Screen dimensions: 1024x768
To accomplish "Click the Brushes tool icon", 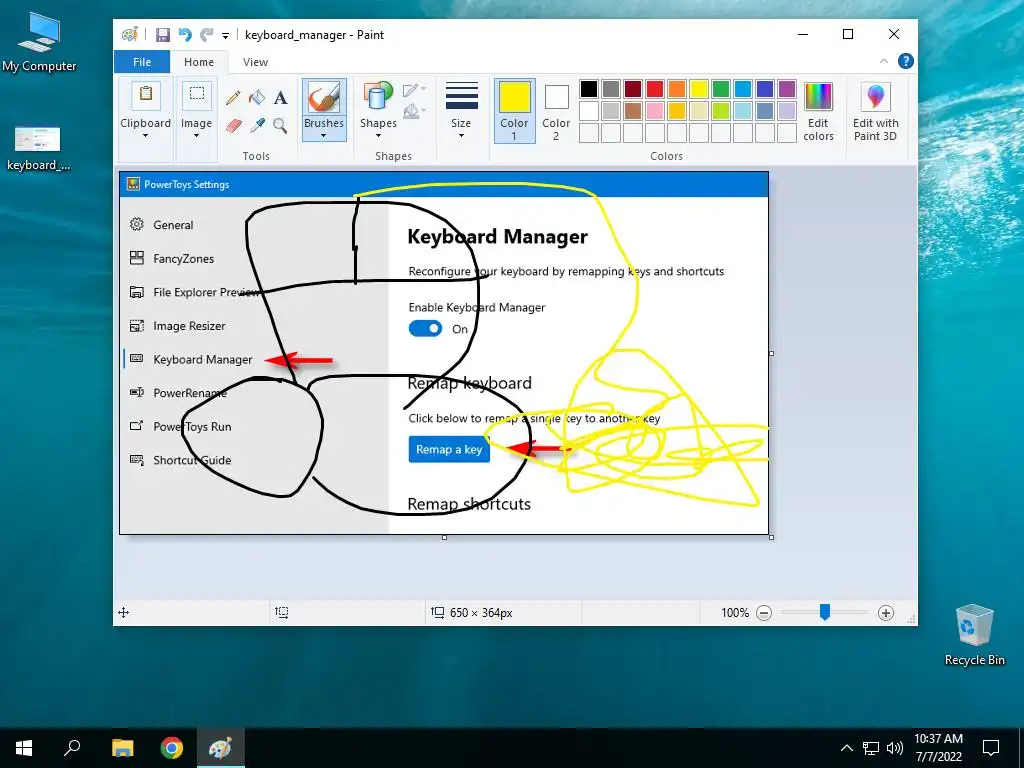I will (x=324, y=97).
